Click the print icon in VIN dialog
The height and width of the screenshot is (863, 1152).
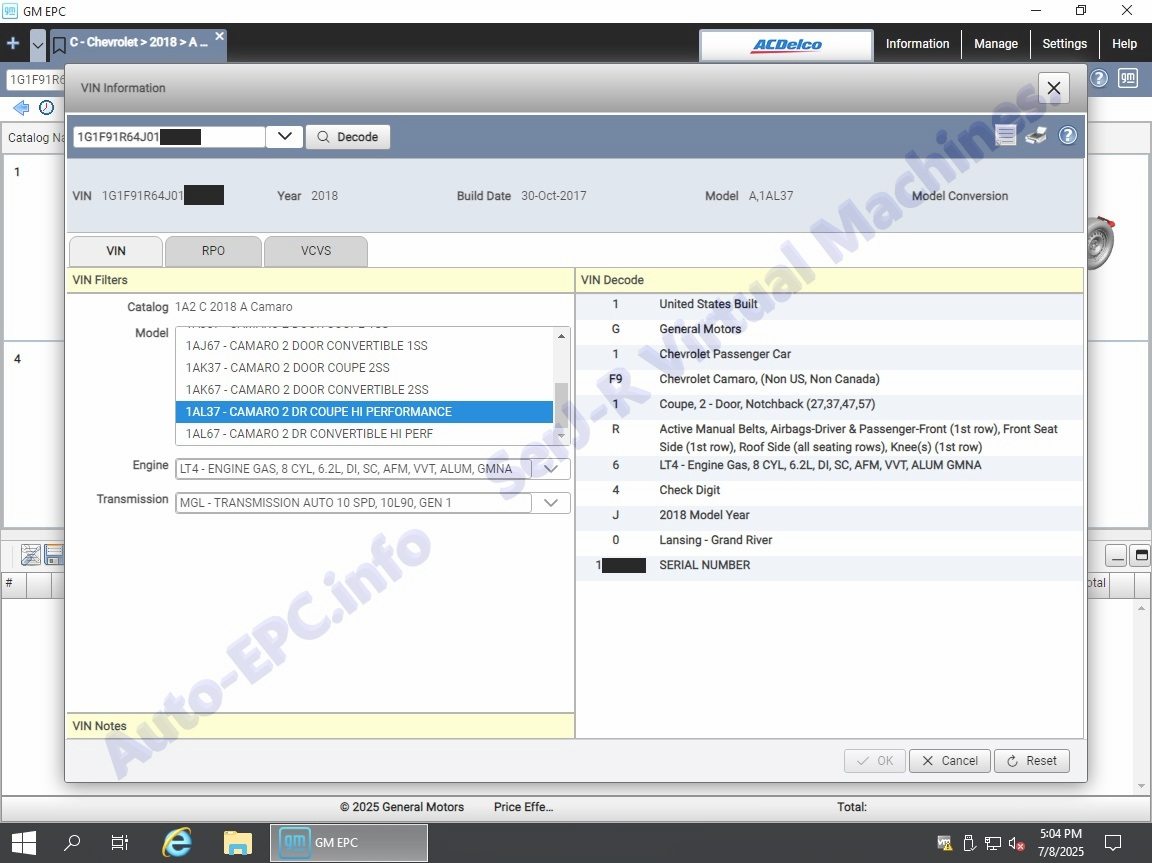(1036, 136)
